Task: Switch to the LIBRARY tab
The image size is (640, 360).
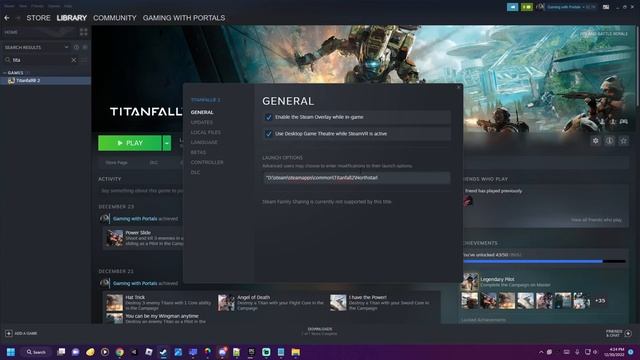Action: (71, 18)
